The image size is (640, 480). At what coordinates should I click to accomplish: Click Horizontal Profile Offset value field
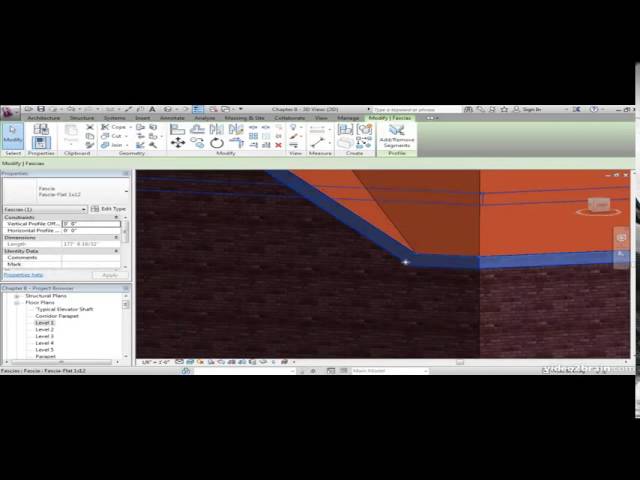tap(91, 231)
